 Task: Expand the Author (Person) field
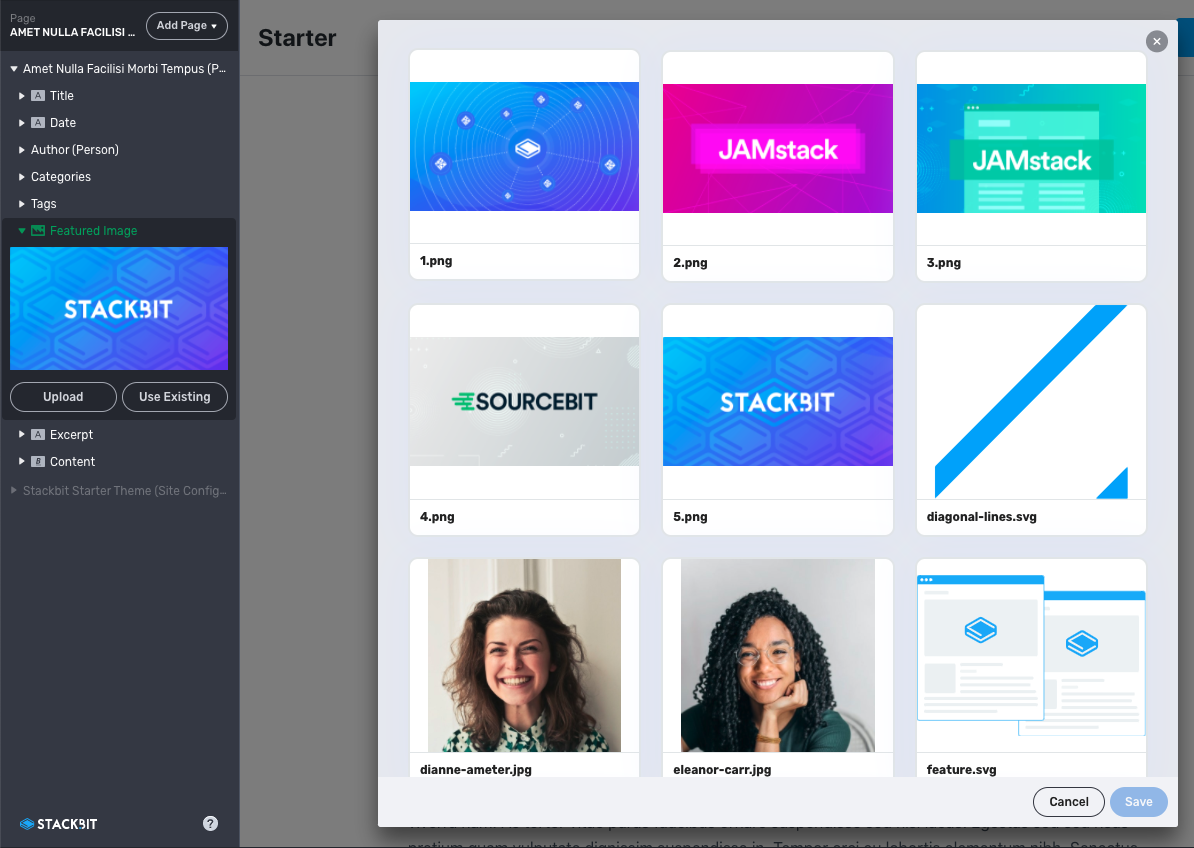click(x=21, y=150)
